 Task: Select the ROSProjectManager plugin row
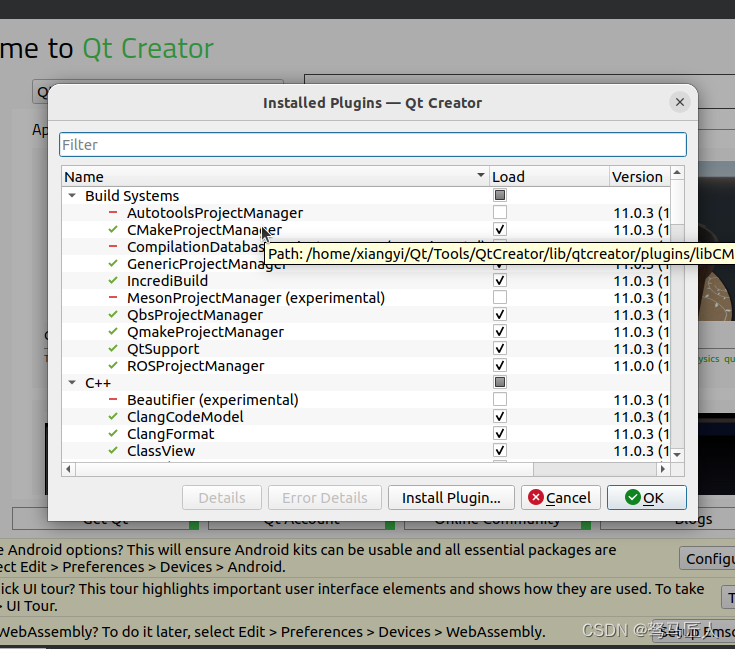click(x=366, y=366)
